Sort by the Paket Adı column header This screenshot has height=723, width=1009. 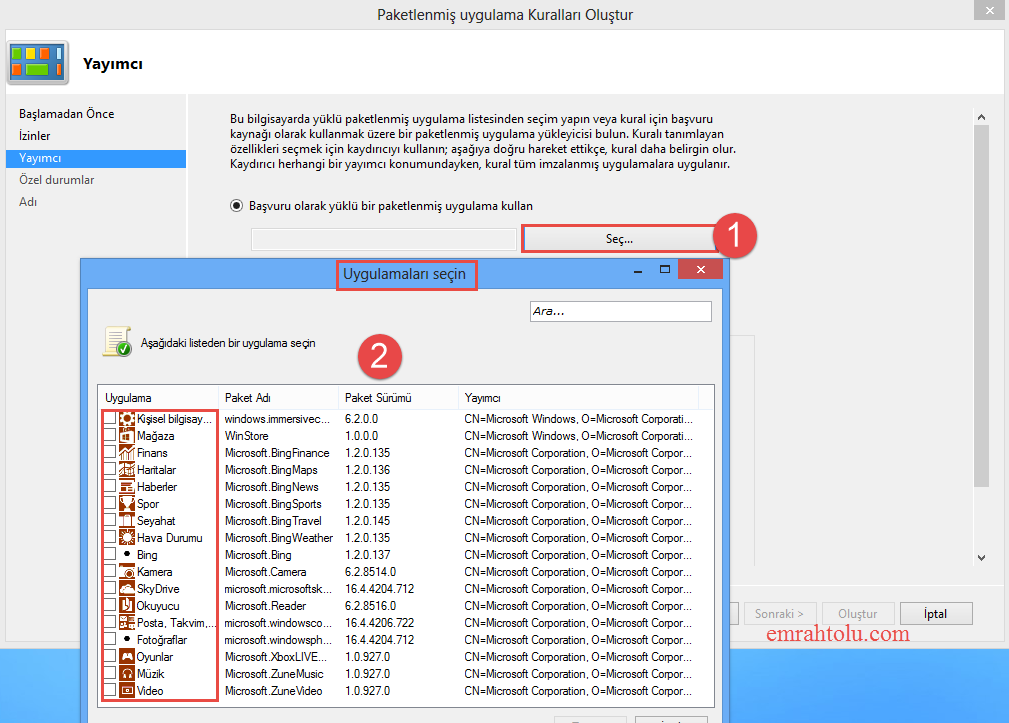tap(279, 398)
